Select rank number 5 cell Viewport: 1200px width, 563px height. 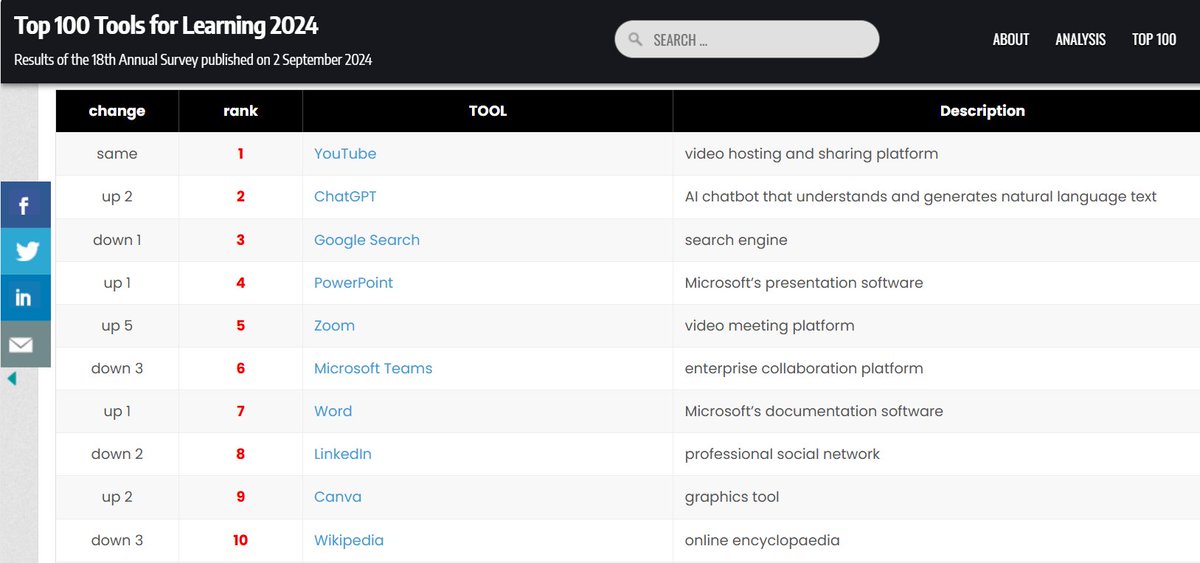[x=241, y=326]
